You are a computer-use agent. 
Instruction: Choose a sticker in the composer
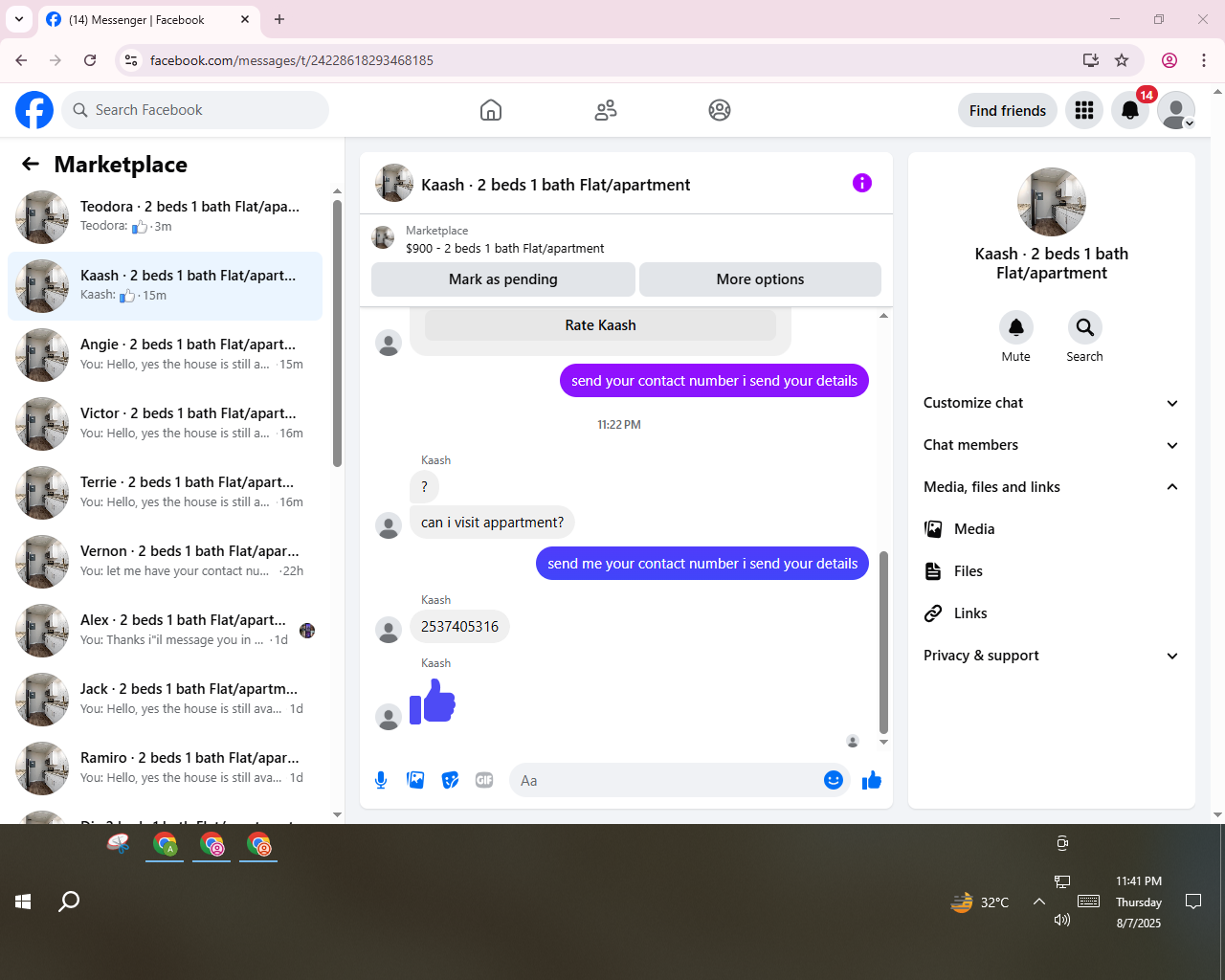pyautogui.click(x=450, y=780)
